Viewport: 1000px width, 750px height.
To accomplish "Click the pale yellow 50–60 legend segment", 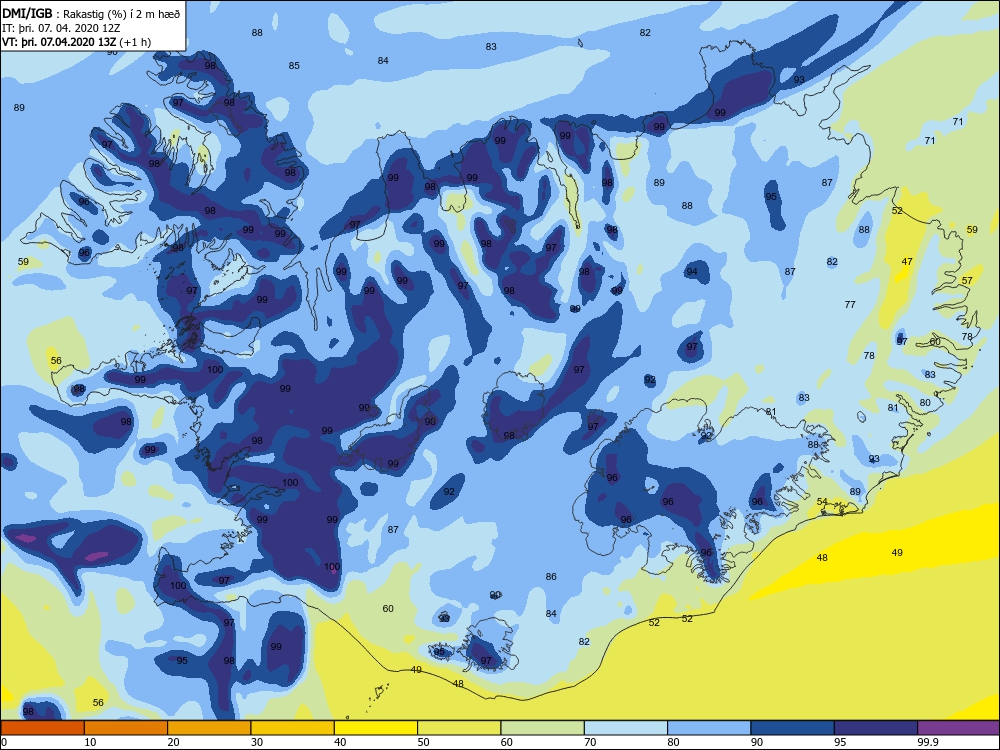I will 459,728.
